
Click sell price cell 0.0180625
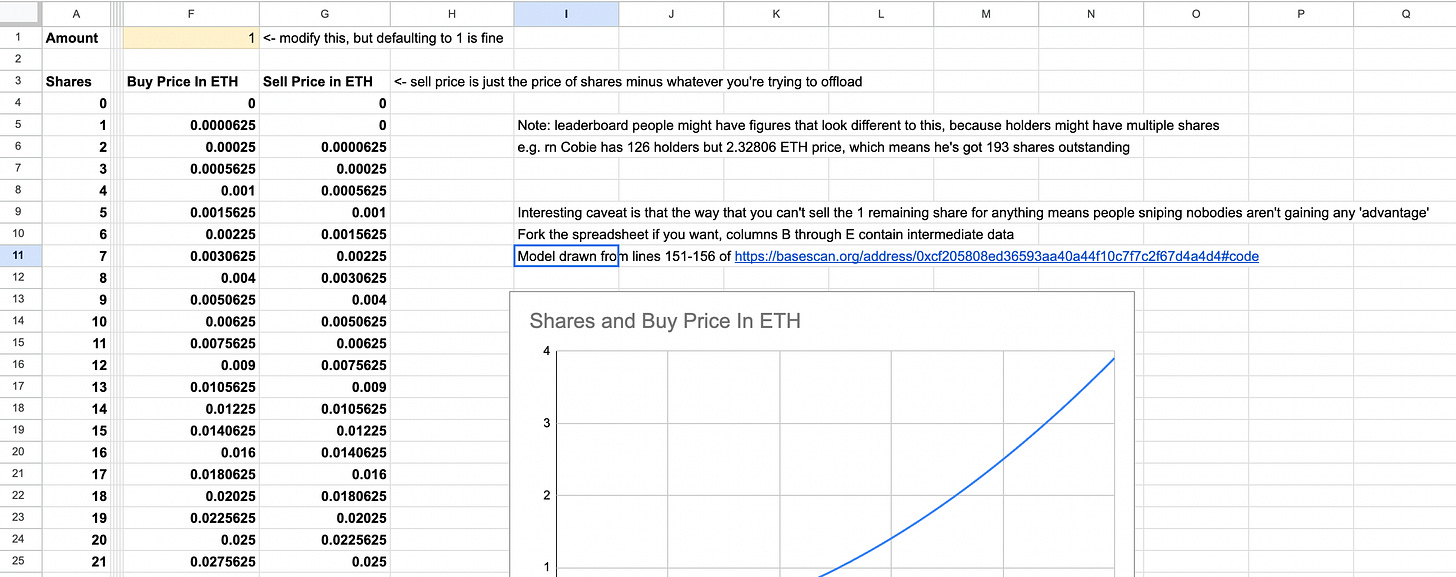tap(325, 496)
